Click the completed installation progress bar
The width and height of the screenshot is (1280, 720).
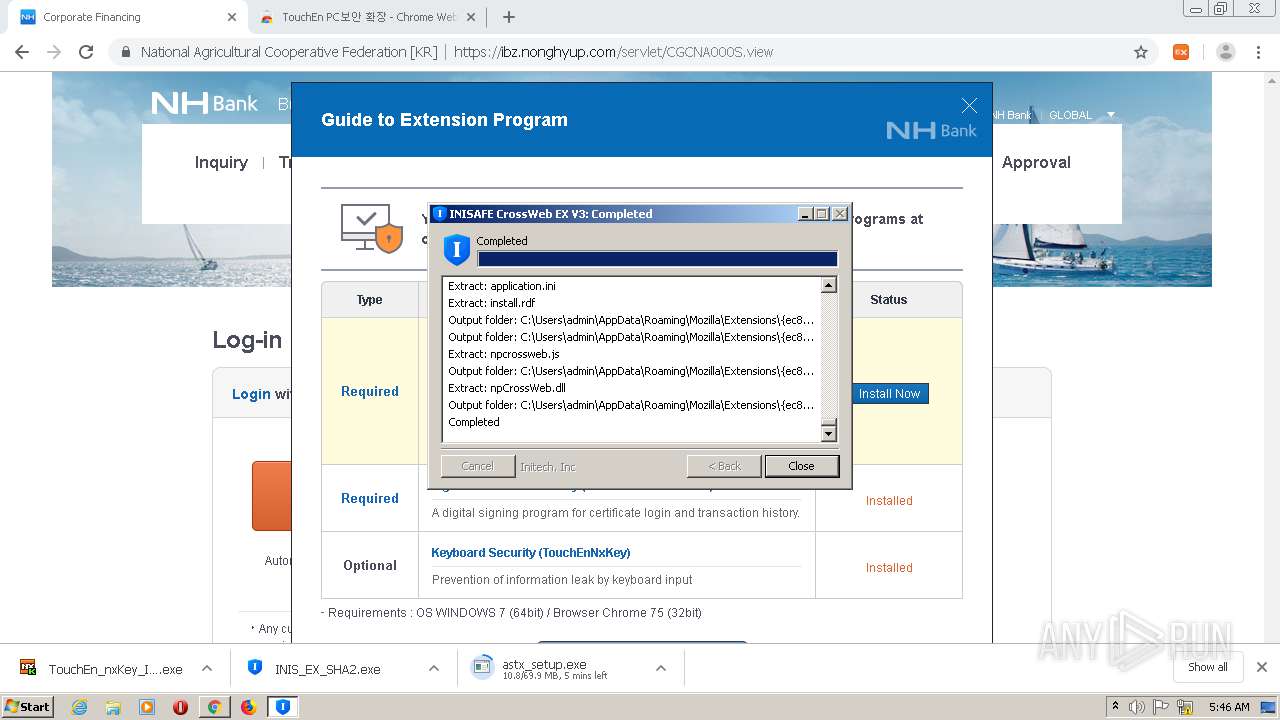[657, 259]
